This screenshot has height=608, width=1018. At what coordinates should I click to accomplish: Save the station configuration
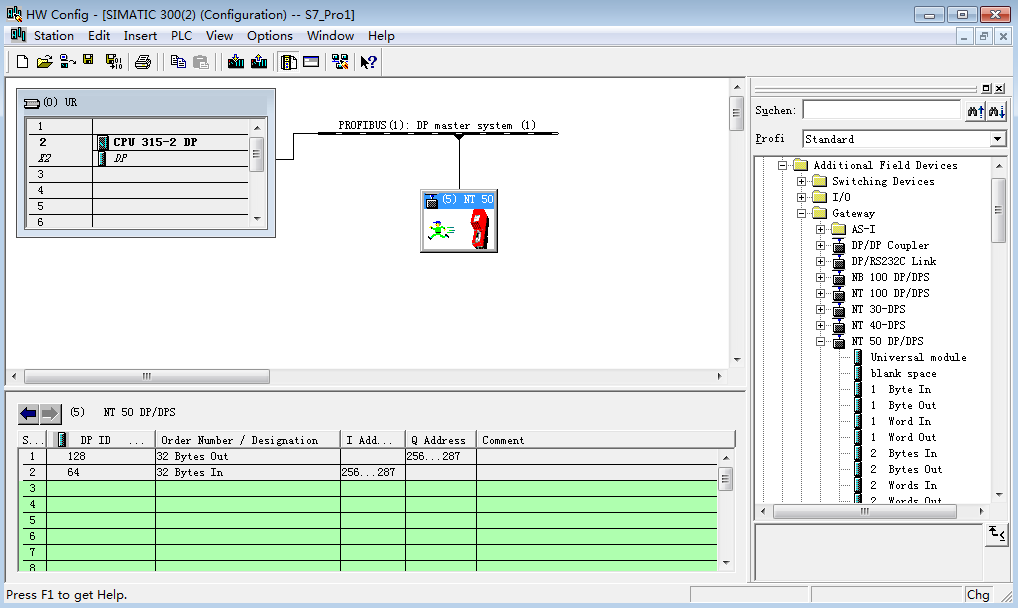[88, 61]
